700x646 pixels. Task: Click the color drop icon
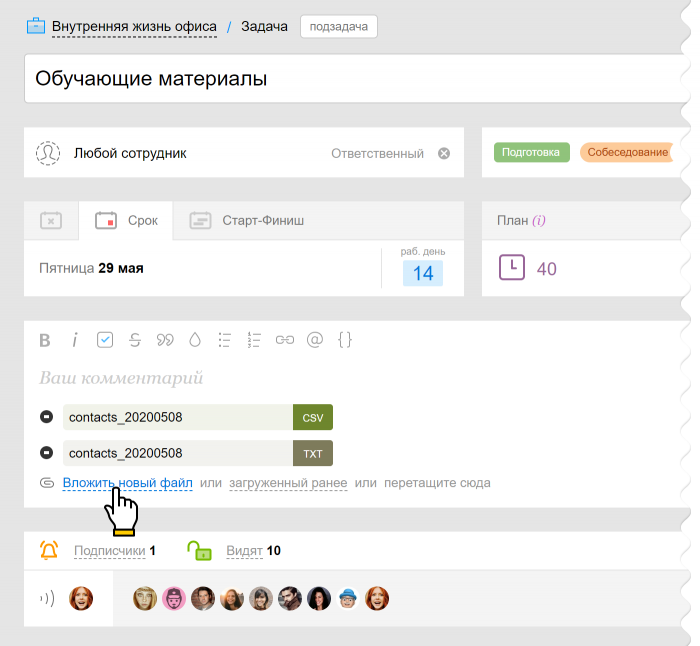coord(195,340)
